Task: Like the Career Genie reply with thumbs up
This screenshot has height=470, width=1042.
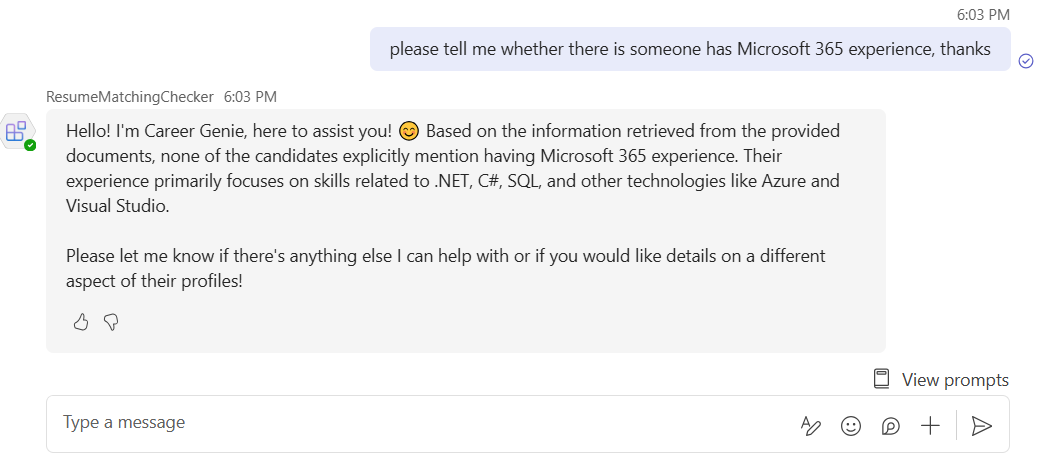Action: [x=81, y=322]
